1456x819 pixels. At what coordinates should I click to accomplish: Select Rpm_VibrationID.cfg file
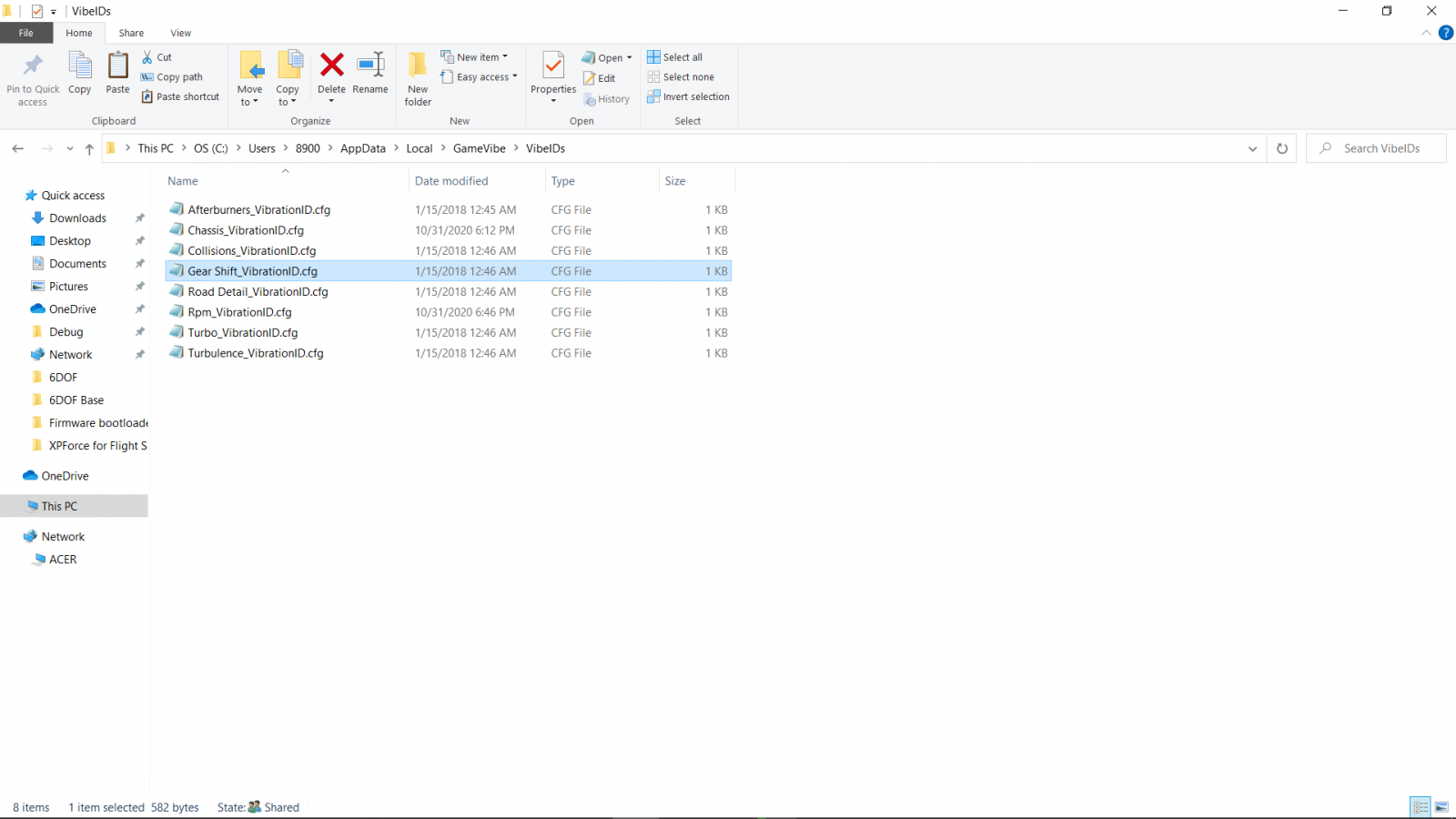(x=448, y=312)
